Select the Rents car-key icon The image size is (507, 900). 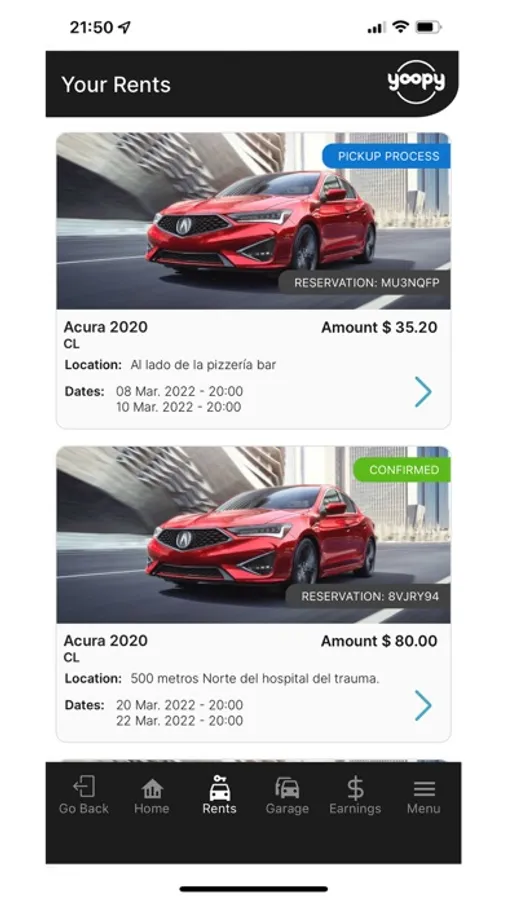point(219,788)
